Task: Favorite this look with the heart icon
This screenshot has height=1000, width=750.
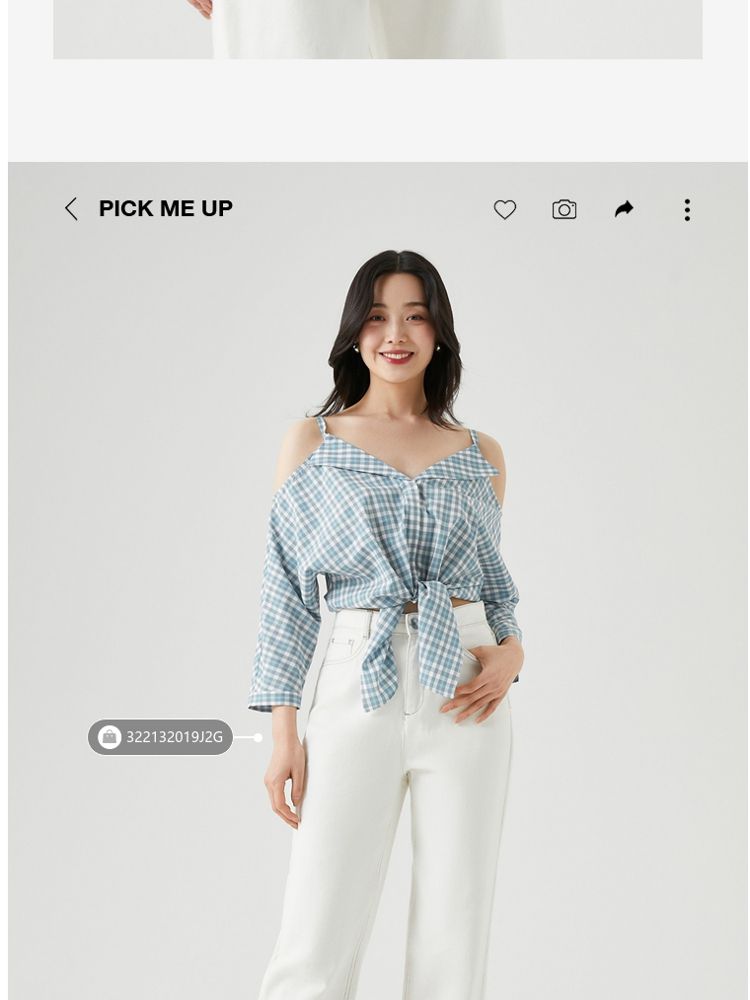Action: click(504, 209)
